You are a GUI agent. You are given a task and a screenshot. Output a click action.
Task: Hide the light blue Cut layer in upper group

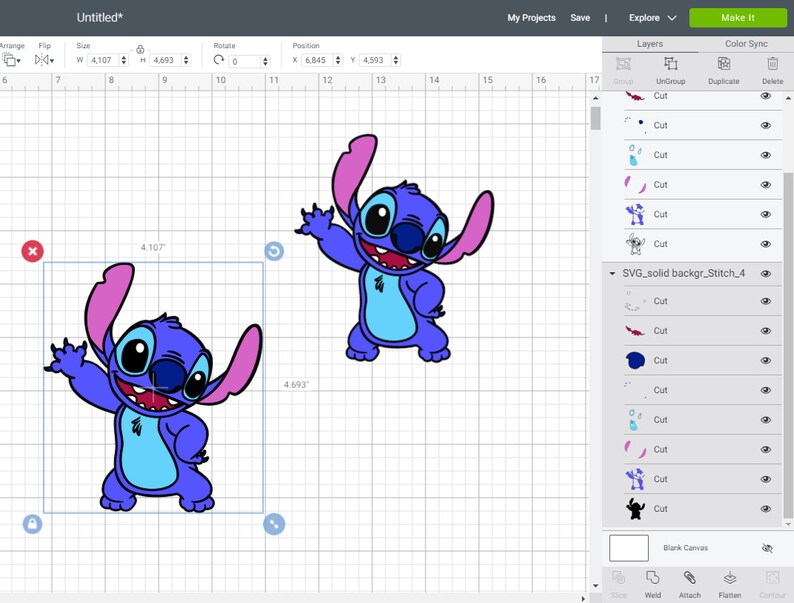(x=766, y=155)
